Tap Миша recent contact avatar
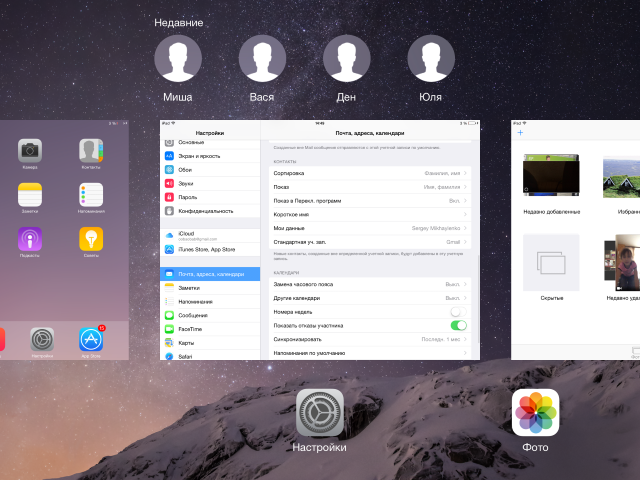Image resolution: width=640 pixels, height=480 pixels. 178,58
